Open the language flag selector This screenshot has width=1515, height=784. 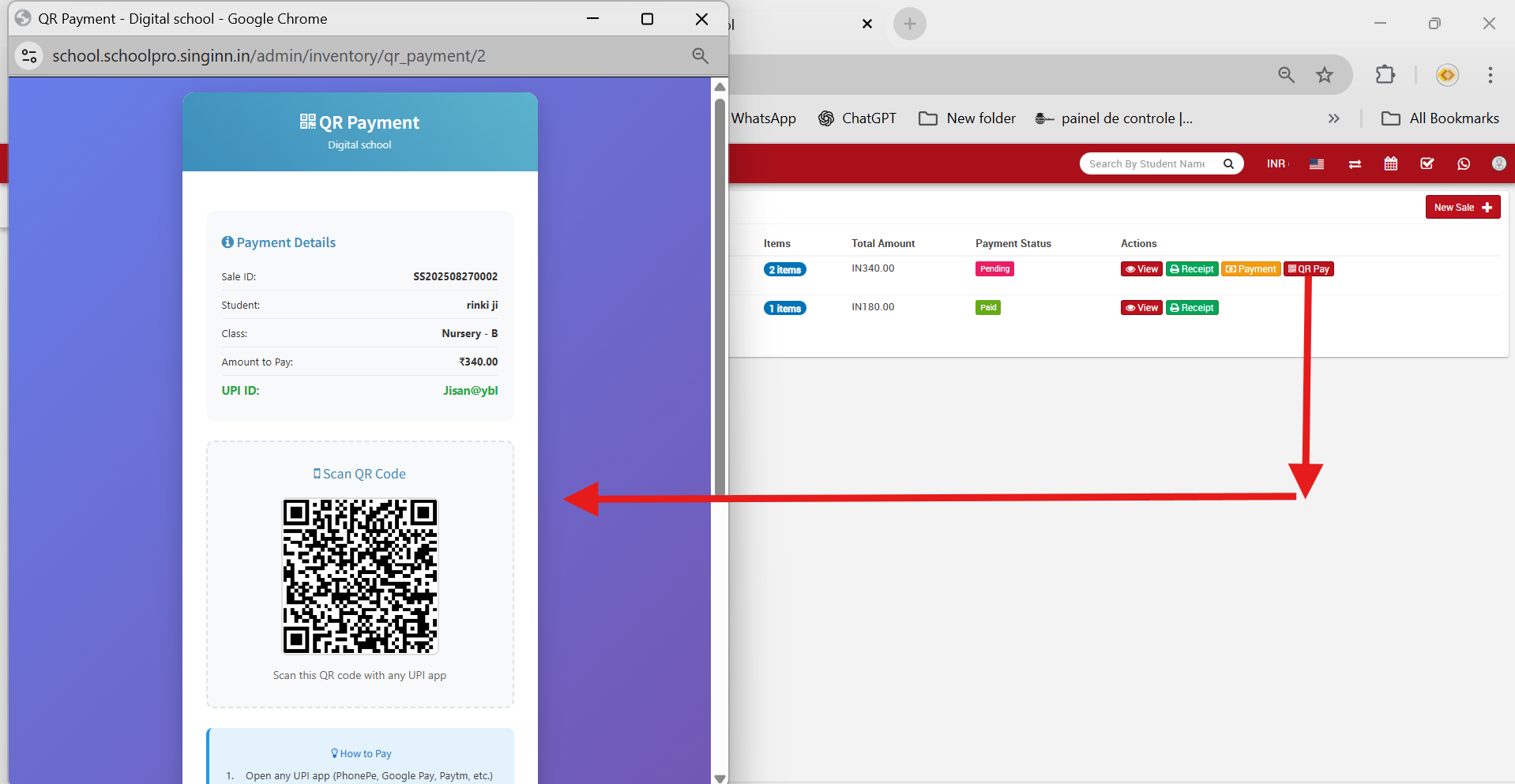[1316, 164]
